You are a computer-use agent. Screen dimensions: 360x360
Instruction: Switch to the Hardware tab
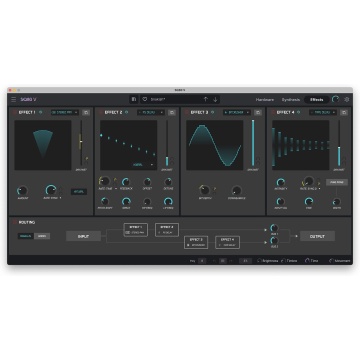(x=265, y=99)
